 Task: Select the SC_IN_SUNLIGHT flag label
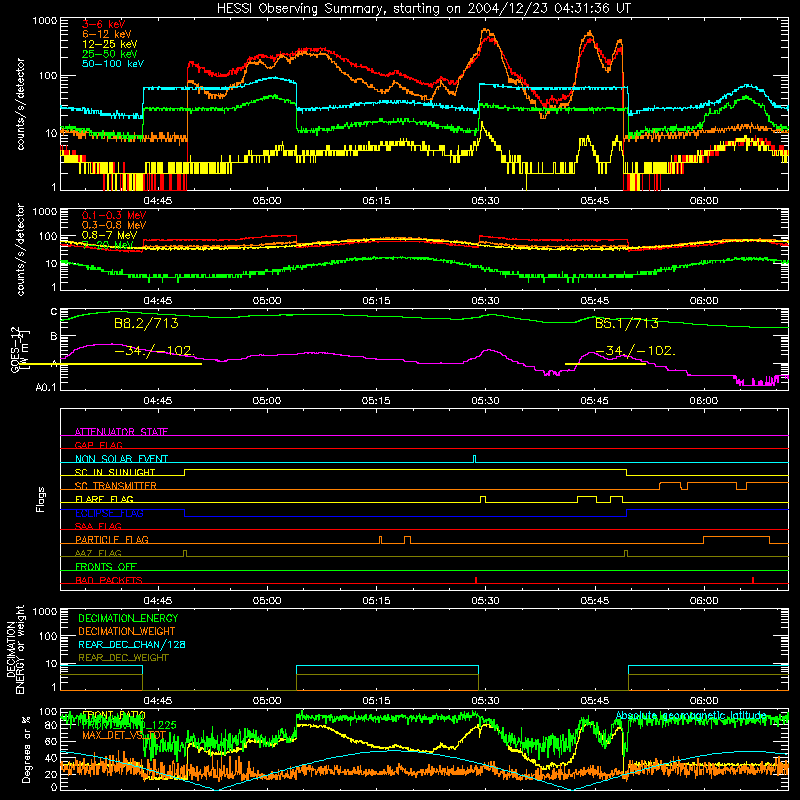[115, 472]
